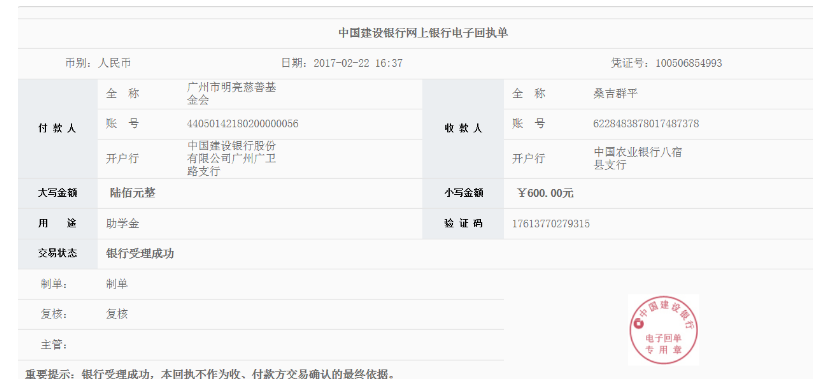Select the currency text 币别：人民币
Image resolution: width=813 pixels, height=379 pixels.
point(97,64)
